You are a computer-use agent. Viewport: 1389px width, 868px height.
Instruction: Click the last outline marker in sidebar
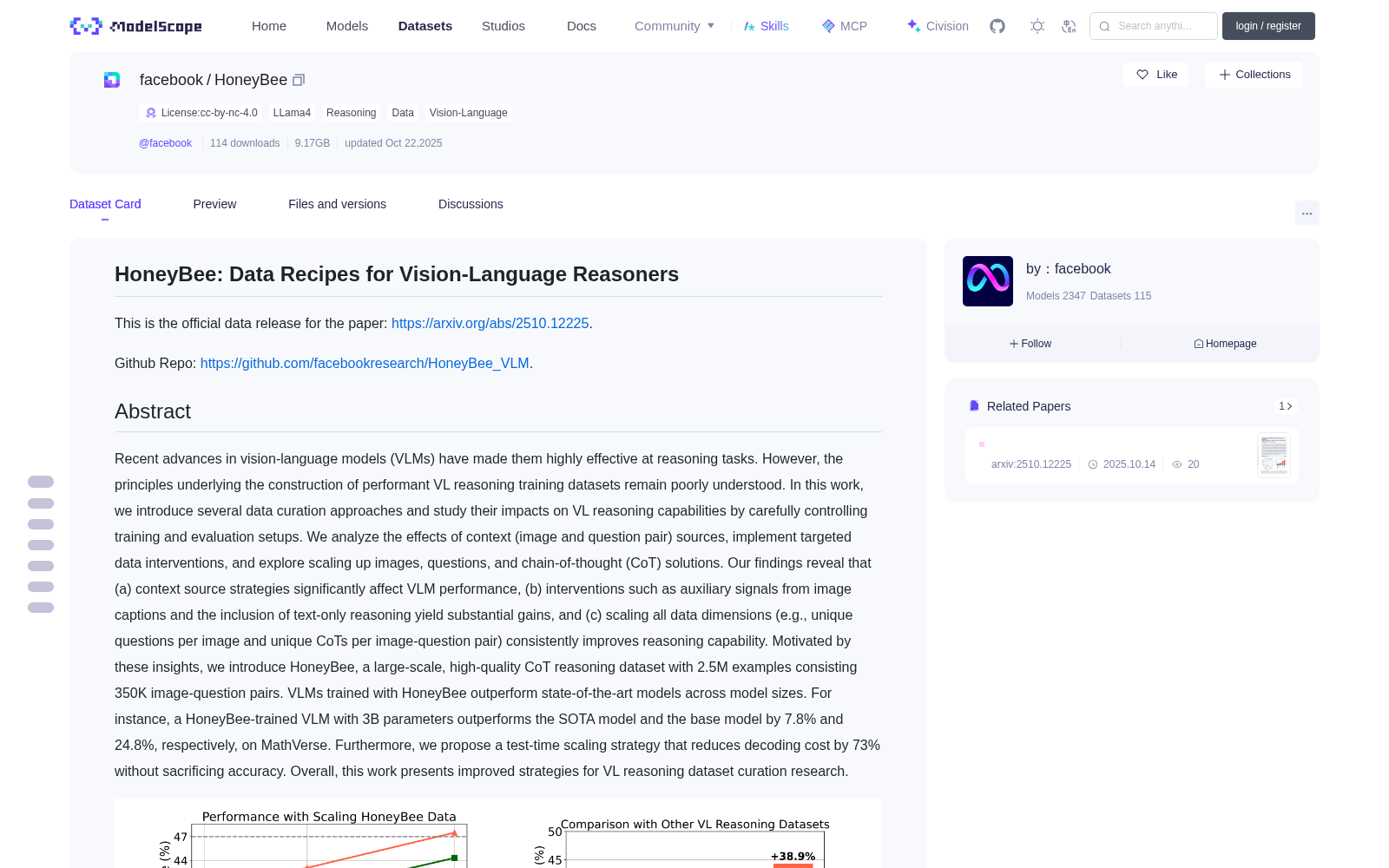[41, 608]
